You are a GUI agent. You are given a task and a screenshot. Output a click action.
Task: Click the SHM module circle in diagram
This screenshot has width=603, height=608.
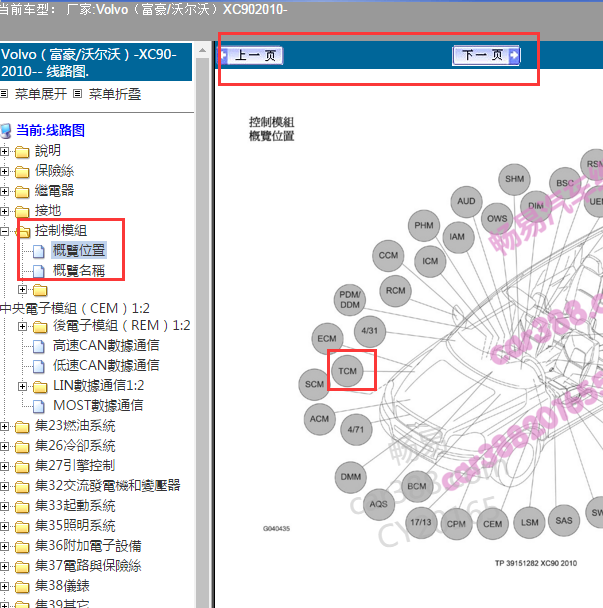tap(514, 179)
